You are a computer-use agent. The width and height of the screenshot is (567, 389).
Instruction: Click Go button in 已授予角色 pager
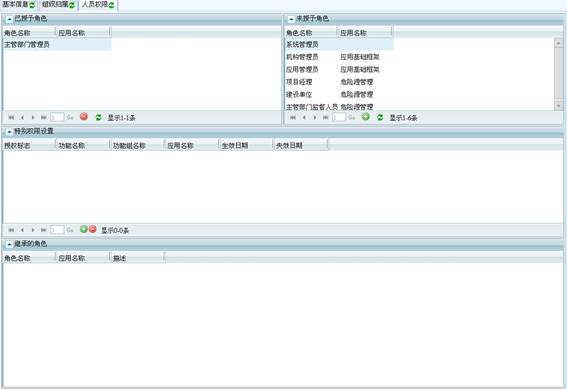pos(70,117)
